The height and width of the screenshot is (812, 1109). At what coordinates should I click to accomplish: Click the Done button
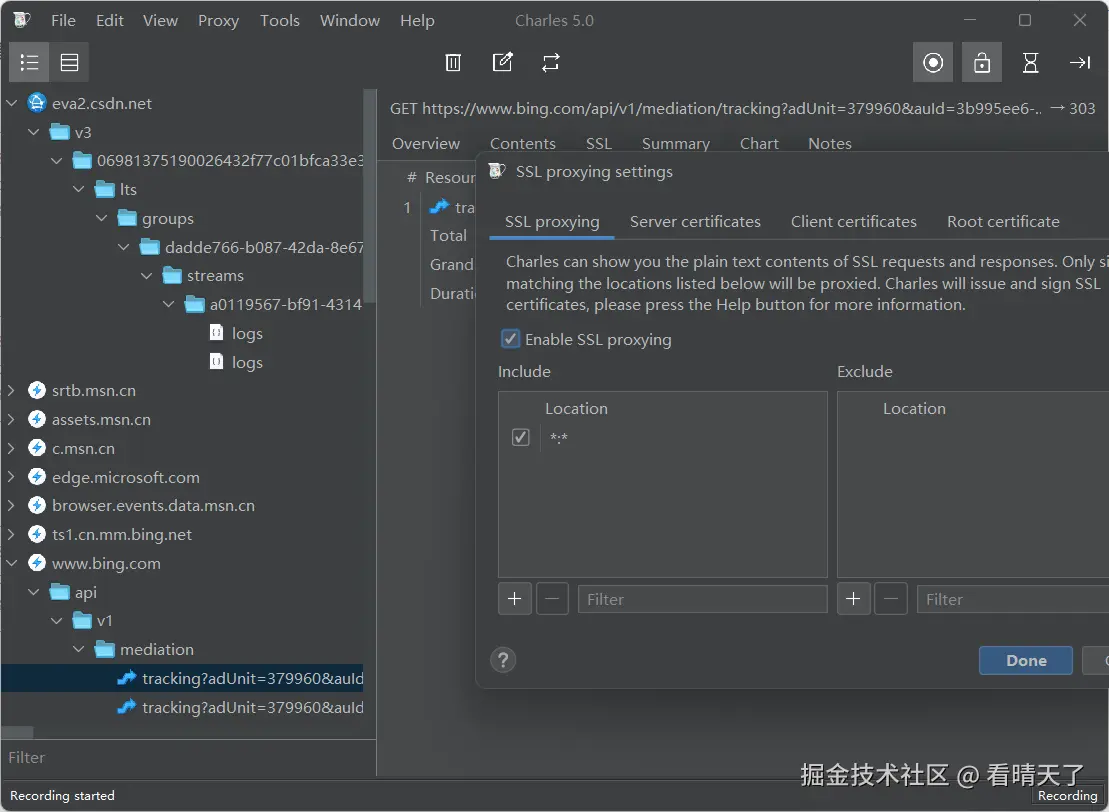tap(1026, 661)
